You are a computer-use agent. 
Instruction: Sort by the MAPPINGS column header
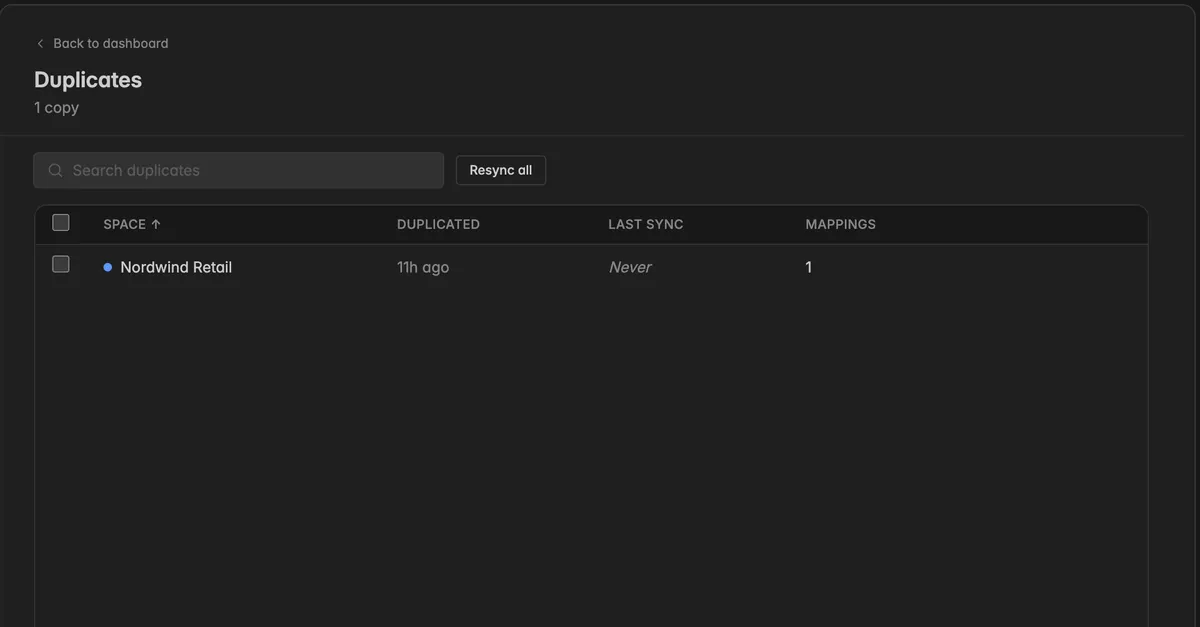coord(841,224)
